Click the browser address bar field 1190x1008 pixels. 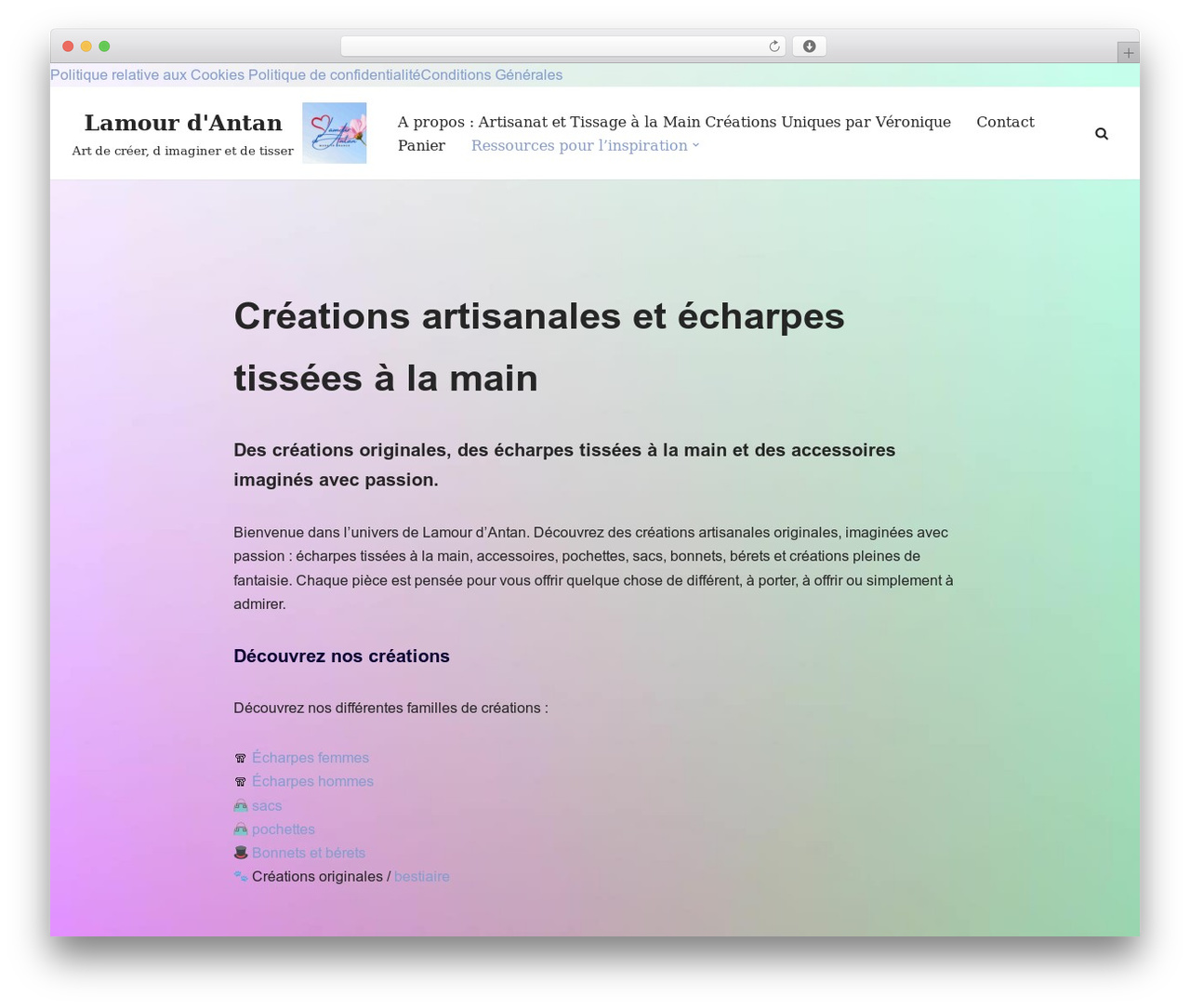[562, 46]
